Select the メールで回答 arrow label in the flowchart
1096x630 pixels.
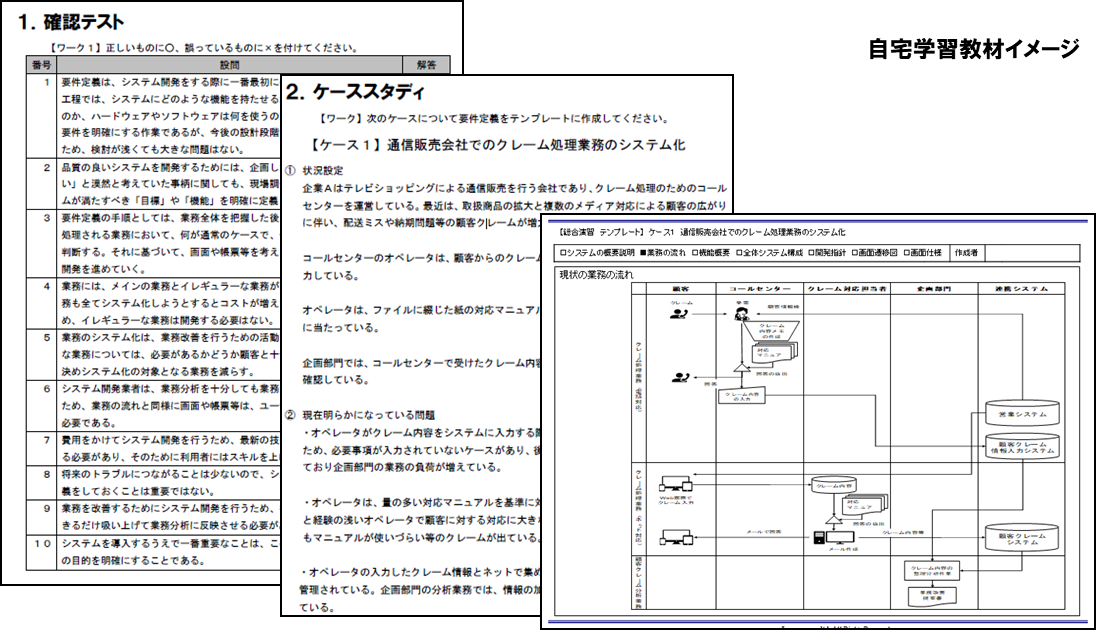point(763,532)
